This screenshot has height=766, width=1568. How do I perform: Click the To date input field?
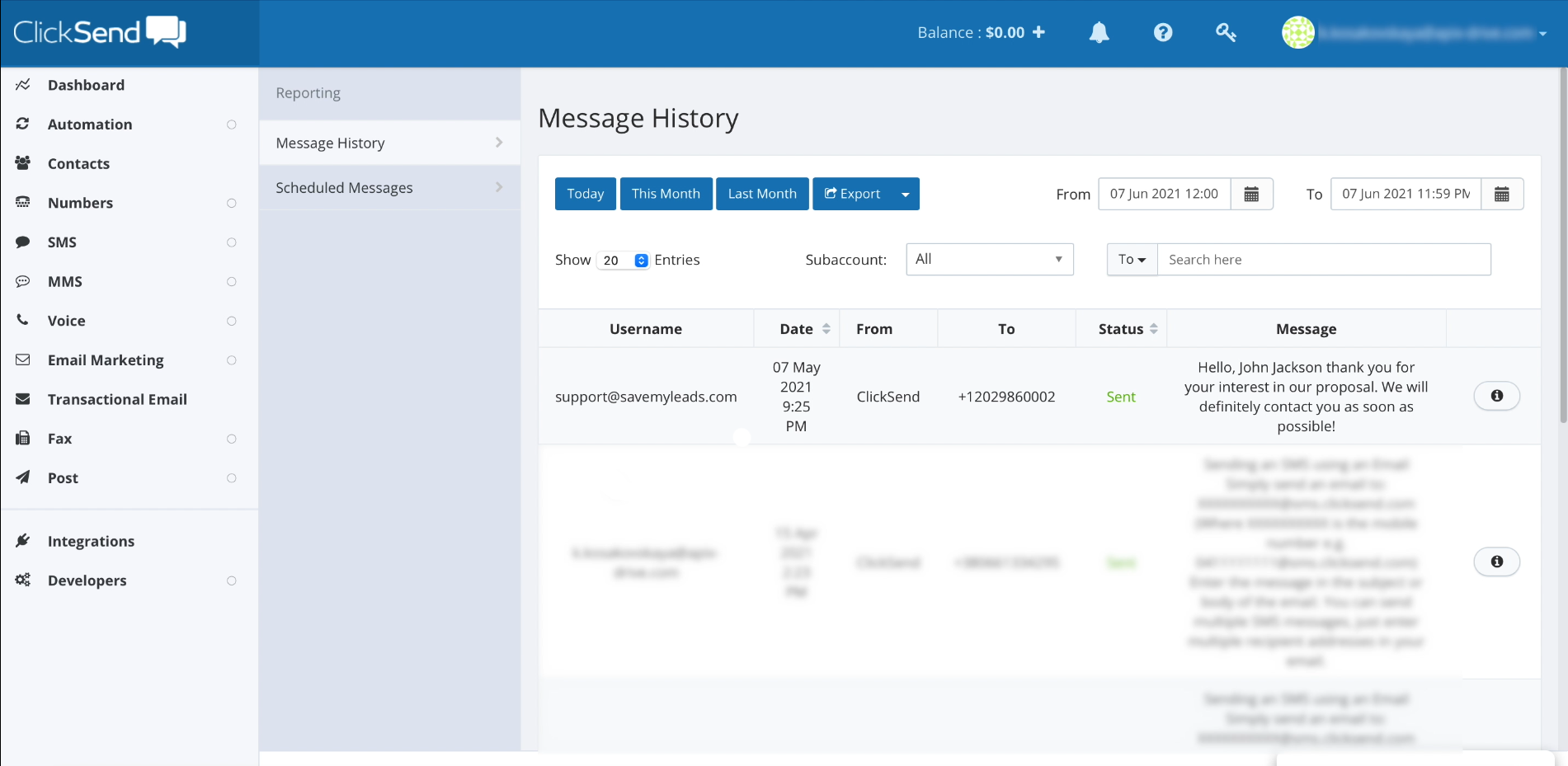(x=1406, y=194)
